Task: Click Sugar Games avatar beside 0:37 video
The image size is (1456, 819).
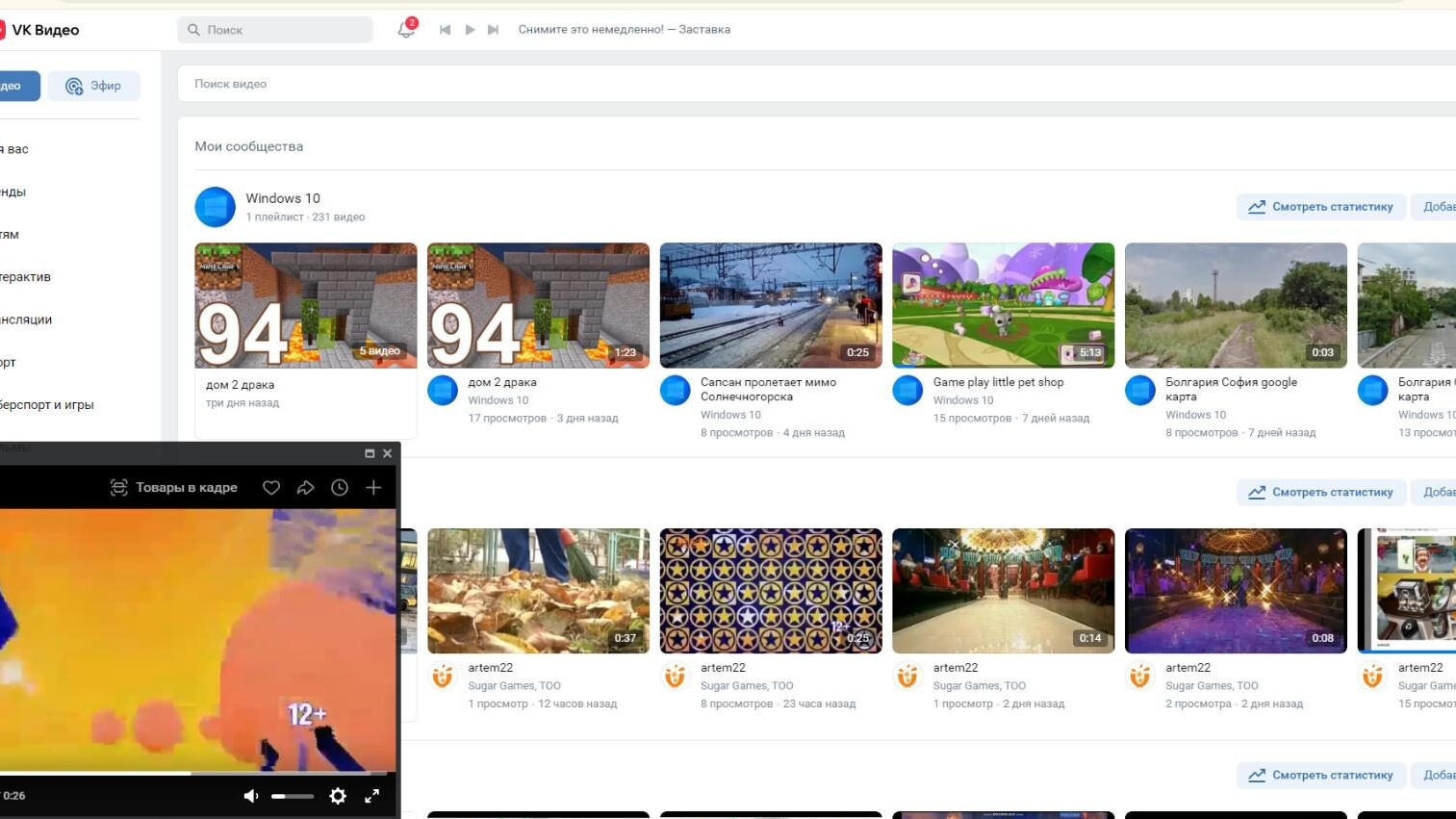Action: [443, 677]
